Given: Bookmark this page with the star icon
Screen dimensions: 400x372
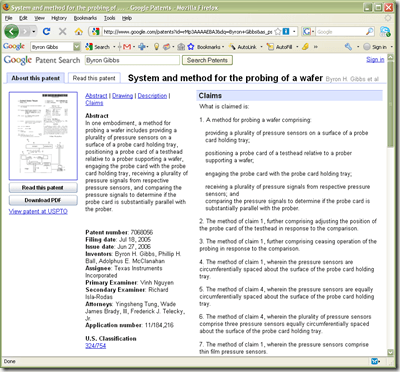Looking at the screenshot, I should 277,32.
